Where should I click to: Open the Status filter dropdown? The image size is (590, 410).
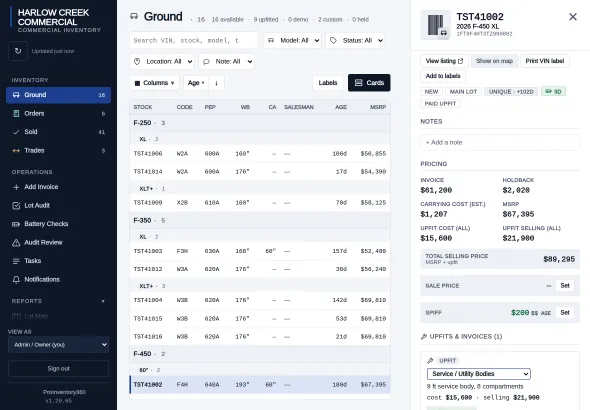(x=355, y=40)
